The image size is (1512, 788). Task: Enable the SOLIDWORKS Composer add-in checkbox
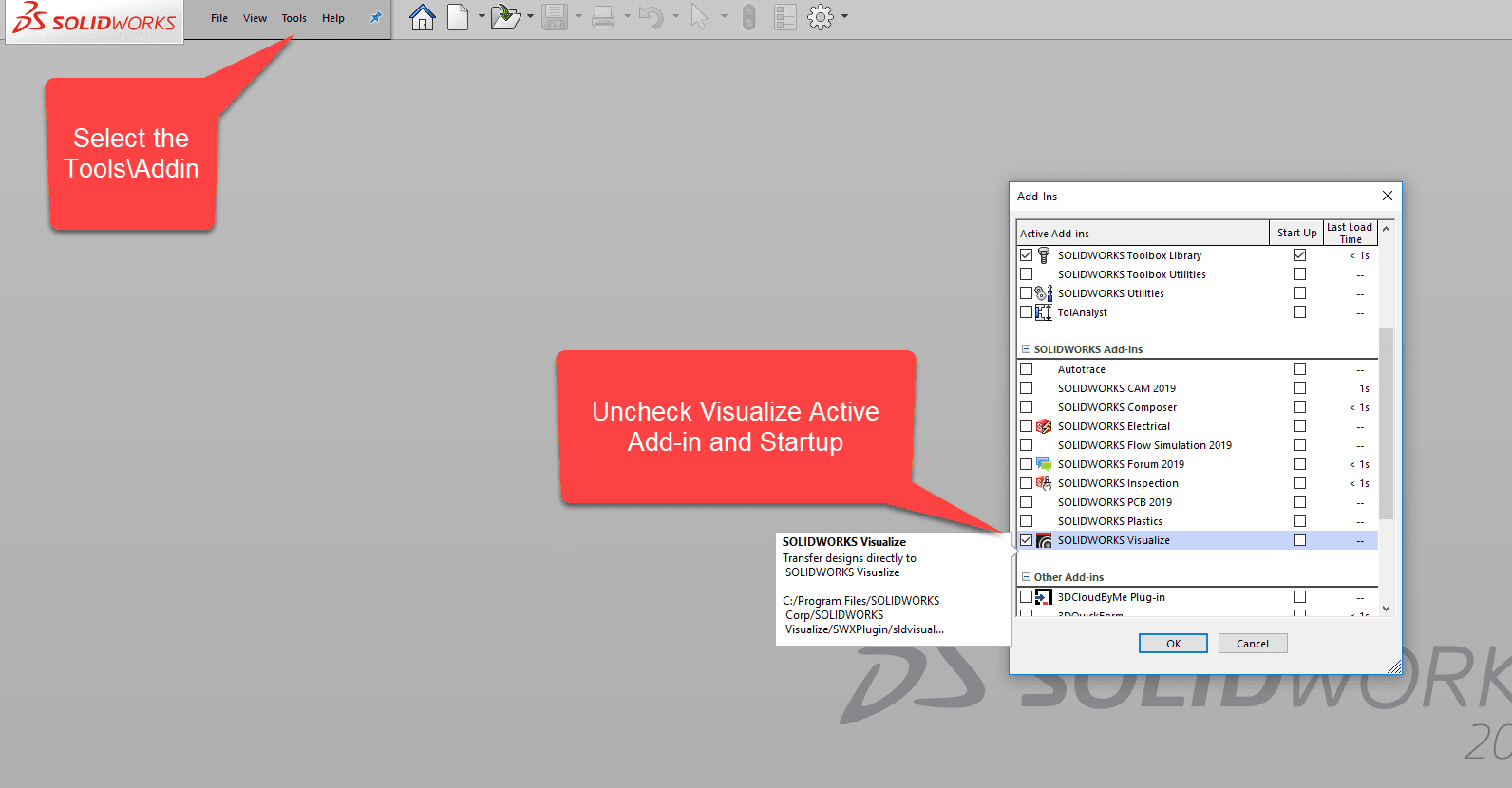click(1026, 407)
